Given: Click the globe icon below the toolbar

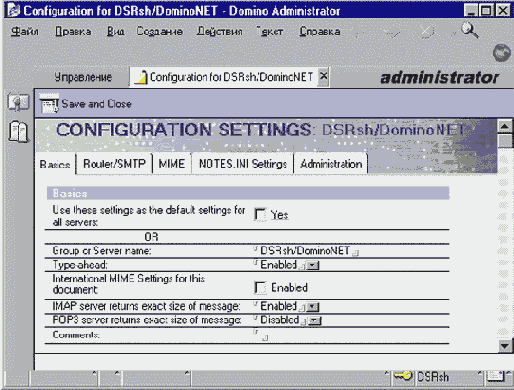Looking at the screenshot, I should [502, 53].
